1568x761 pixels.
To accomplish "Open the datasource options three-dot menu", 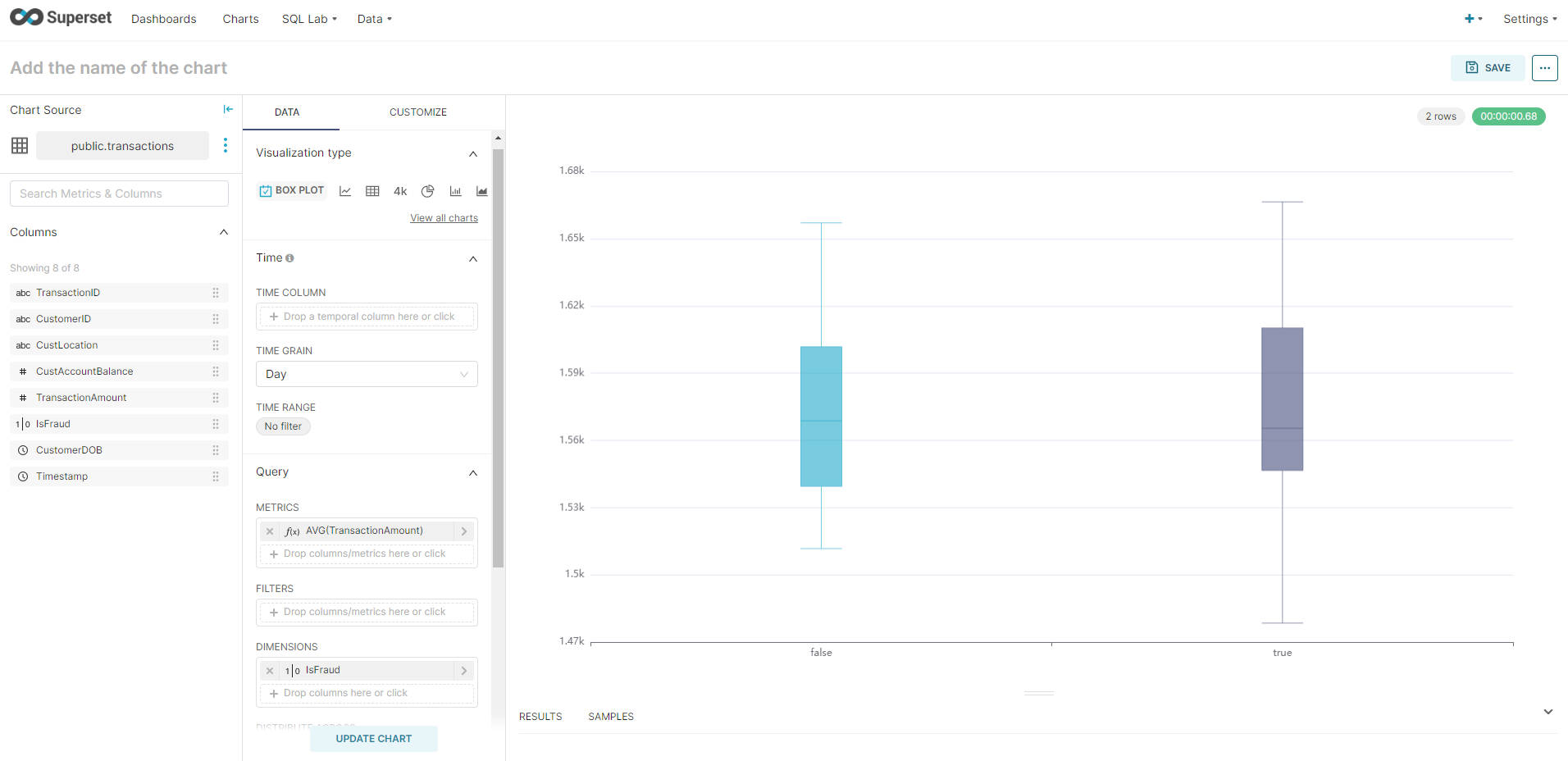I will pyautogui.click(x=226, y=145).
